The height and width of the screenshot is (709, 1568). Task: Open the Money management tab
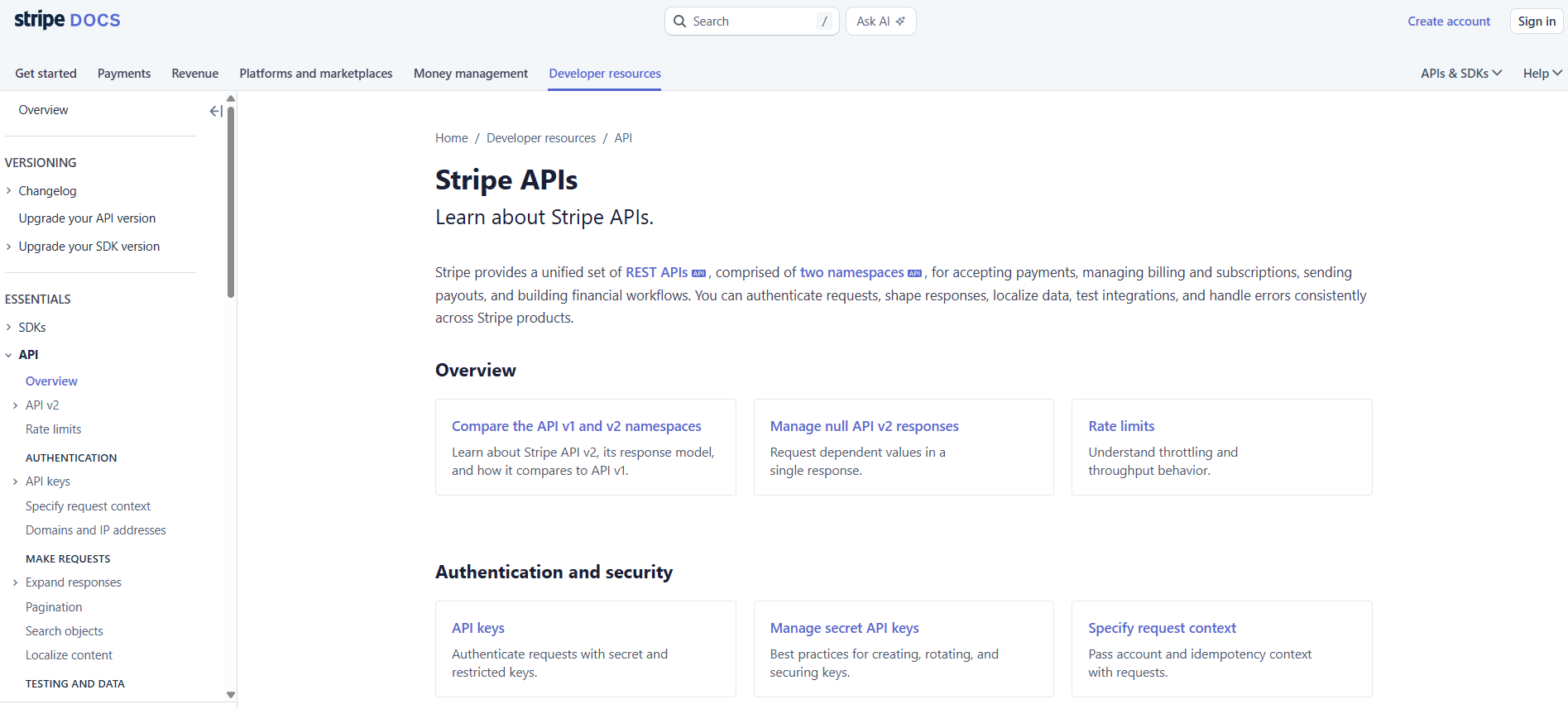[x=471, y=74]
